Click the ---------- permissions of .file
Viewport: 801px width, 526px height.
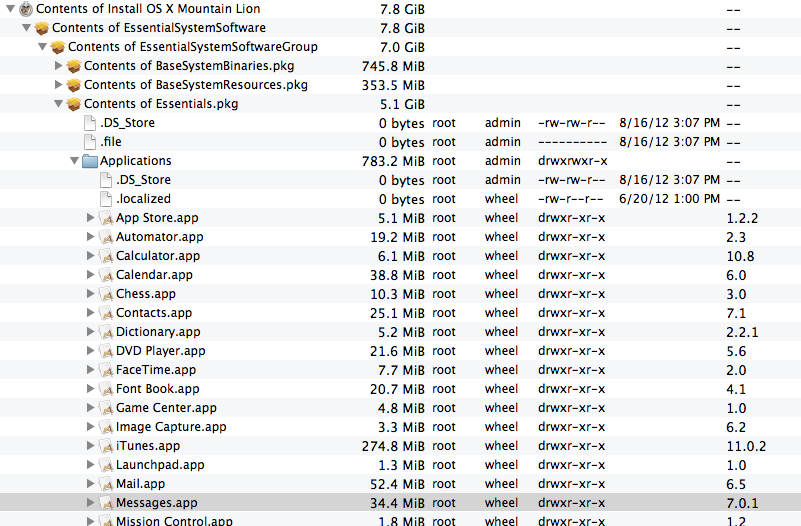[x=572, y=142]
